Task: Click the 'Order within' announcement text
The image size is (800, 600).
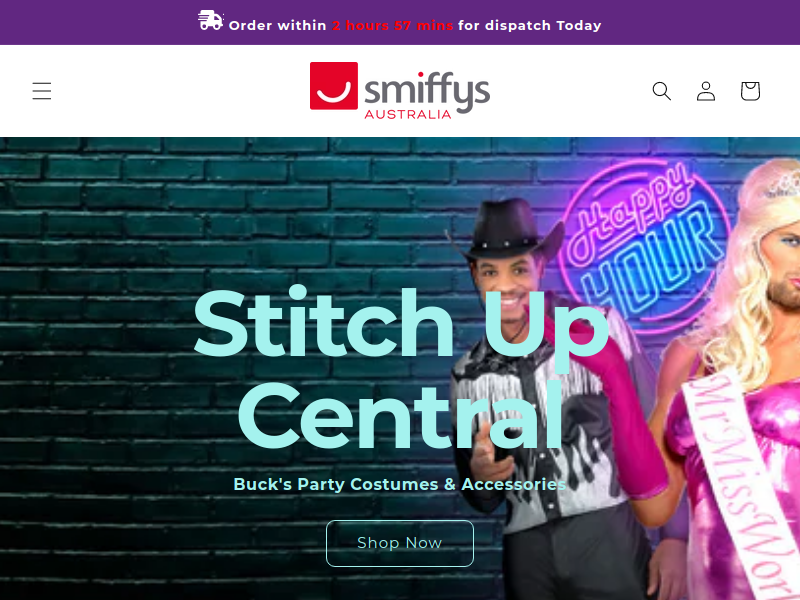Action: (x=278, y=26)
